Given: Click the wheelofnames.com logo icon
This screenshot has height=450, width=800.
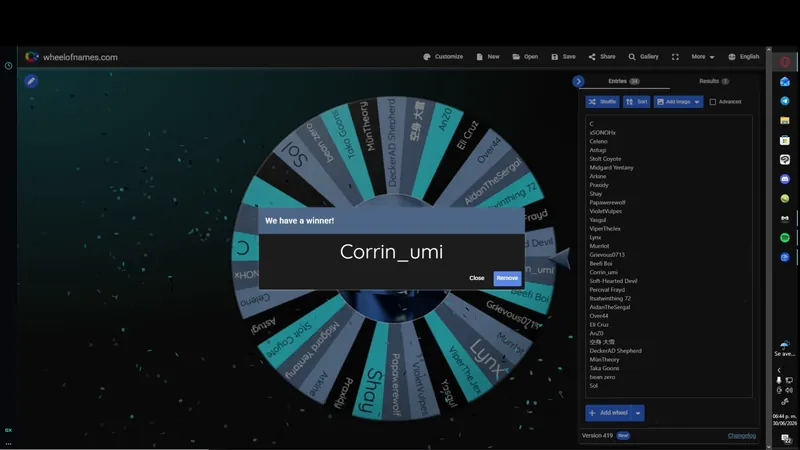Looking at the screenshot, I should tap(32, 57).
